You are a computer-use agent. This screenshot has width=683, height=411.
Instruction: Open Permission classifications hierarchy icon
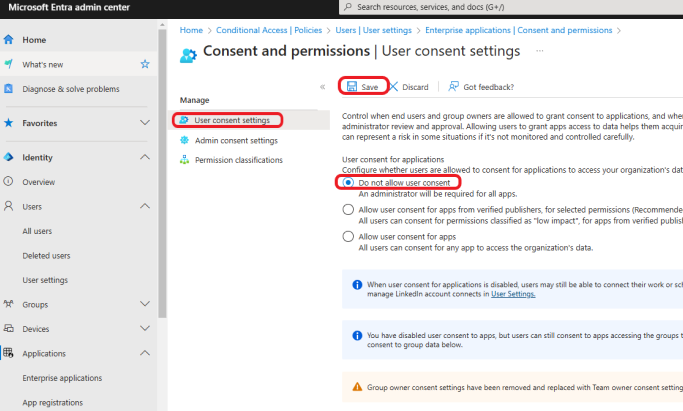(185, 160)
